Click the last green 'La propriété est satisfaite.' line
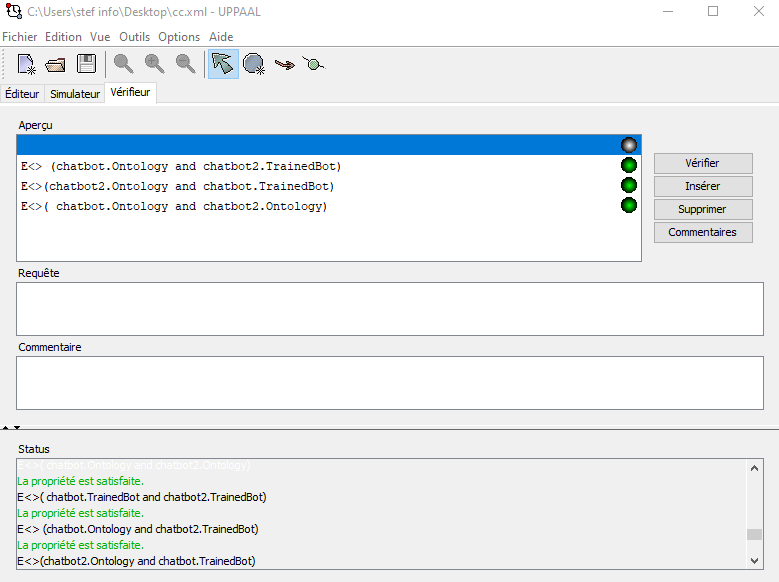The image size is (779, 582). coord(80,545)
